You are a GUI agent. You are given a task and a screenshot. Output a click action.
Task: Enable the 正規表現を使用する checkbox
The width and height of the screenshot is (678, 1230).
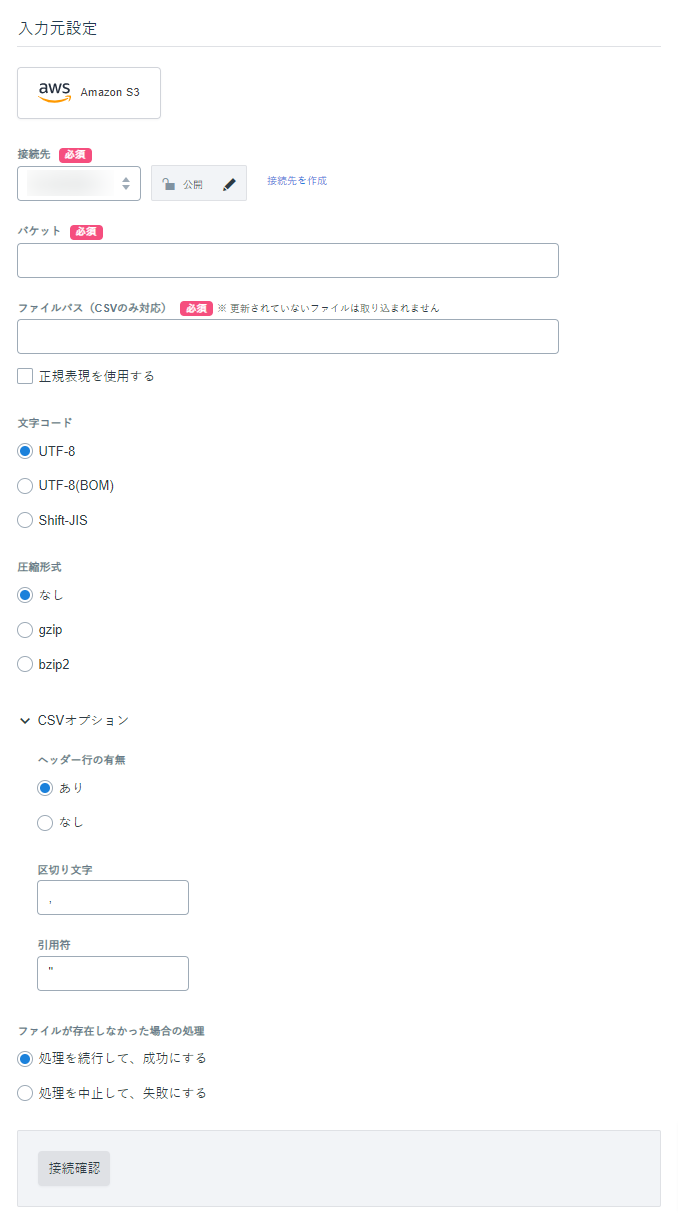click(25, 376)
